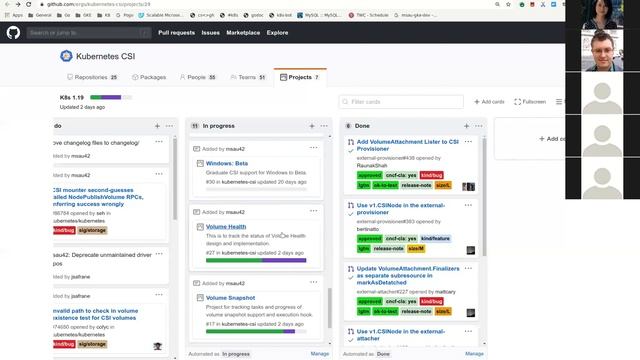
Task: Click Volume Health progress bar
Action: (x=256, y=260)
